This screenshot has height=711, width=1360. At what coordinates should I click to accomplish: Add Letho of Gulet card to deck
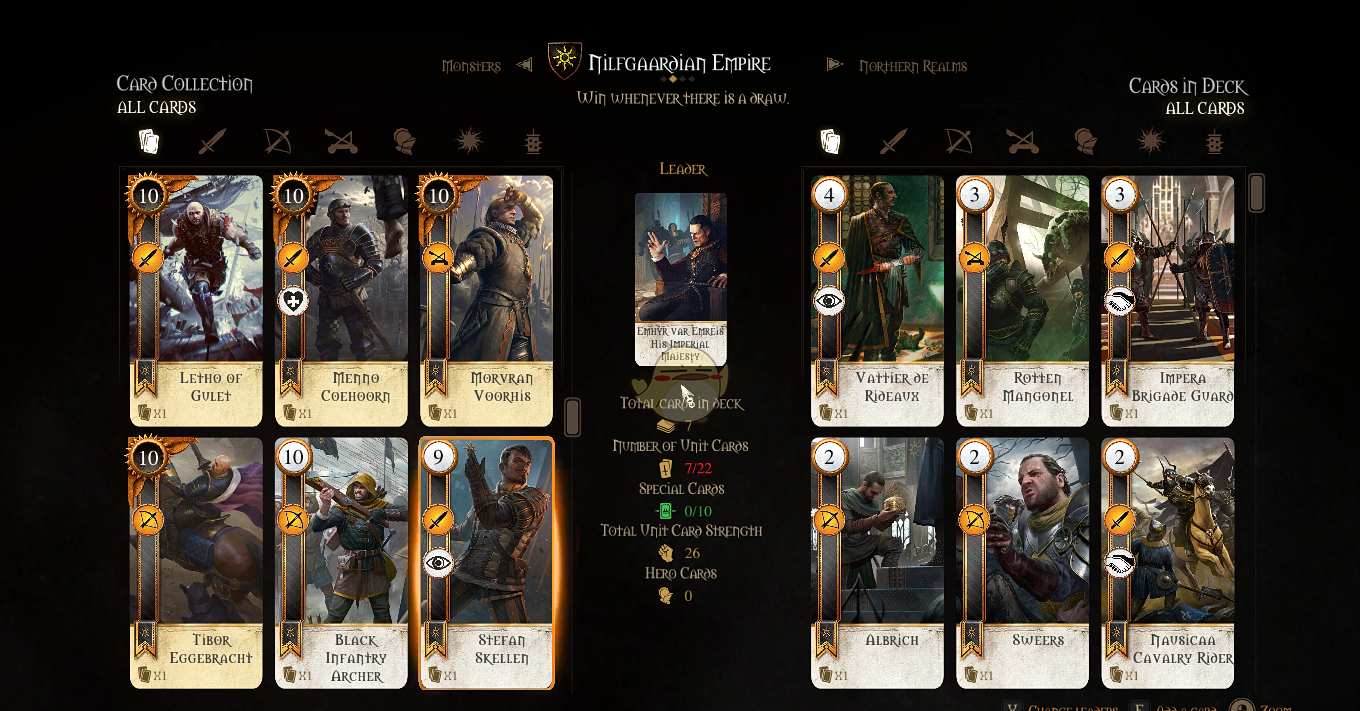point(196,301)
